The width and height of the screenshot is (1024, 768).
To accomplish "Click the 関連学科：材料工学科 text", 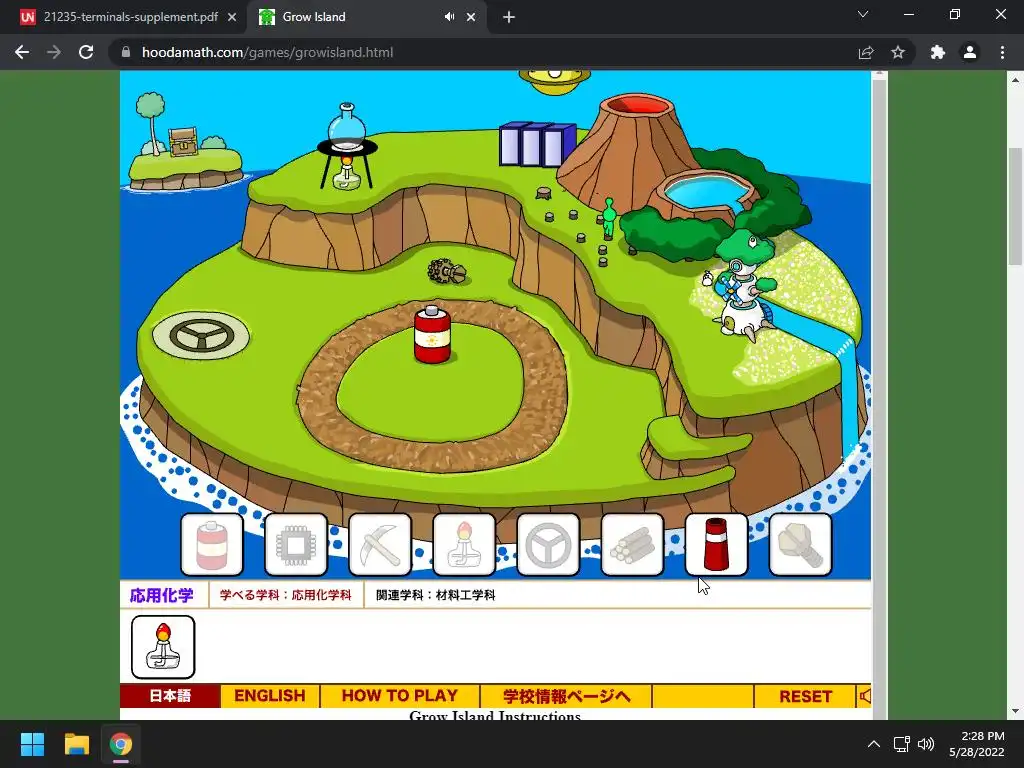I will click(436, 596).
